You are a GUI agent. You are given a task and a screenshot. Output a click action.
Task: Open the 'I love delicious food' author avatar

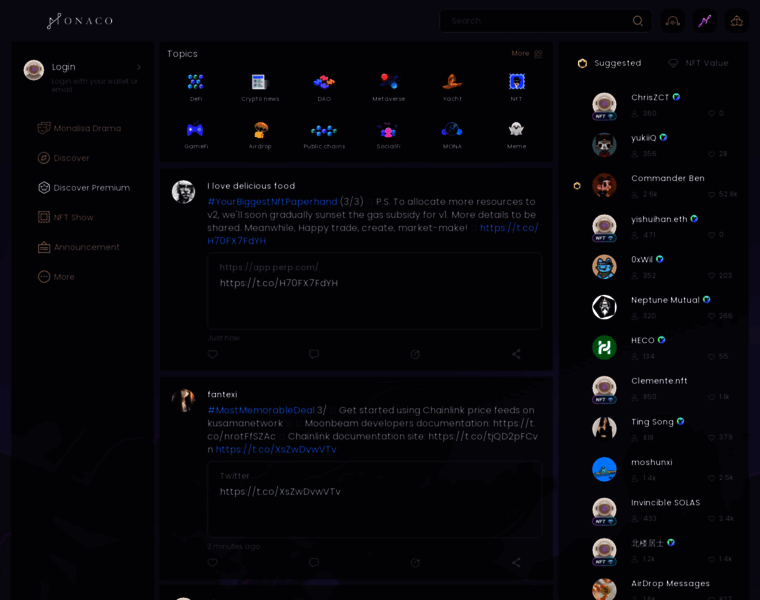click(183, 192)
